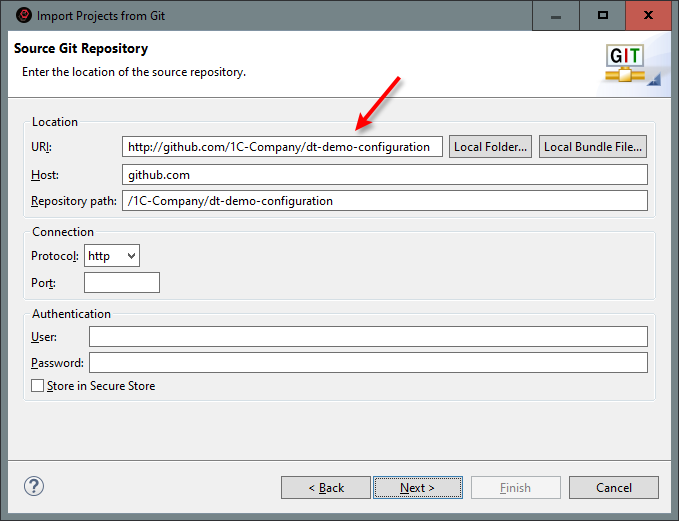Cancel the import dialog
This screenshot has height=521, width=679.
click(613, 487)
